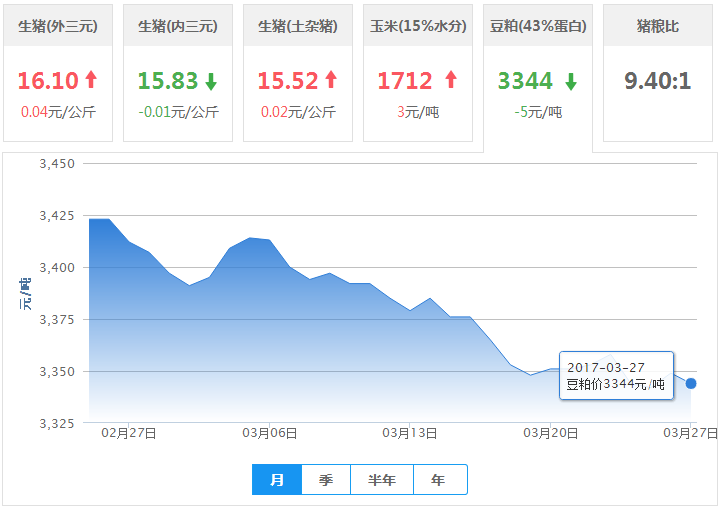724x511 pixels.
Task: Click the 16.10 price value
Action: pyautogui.click(x=48, y=81)
